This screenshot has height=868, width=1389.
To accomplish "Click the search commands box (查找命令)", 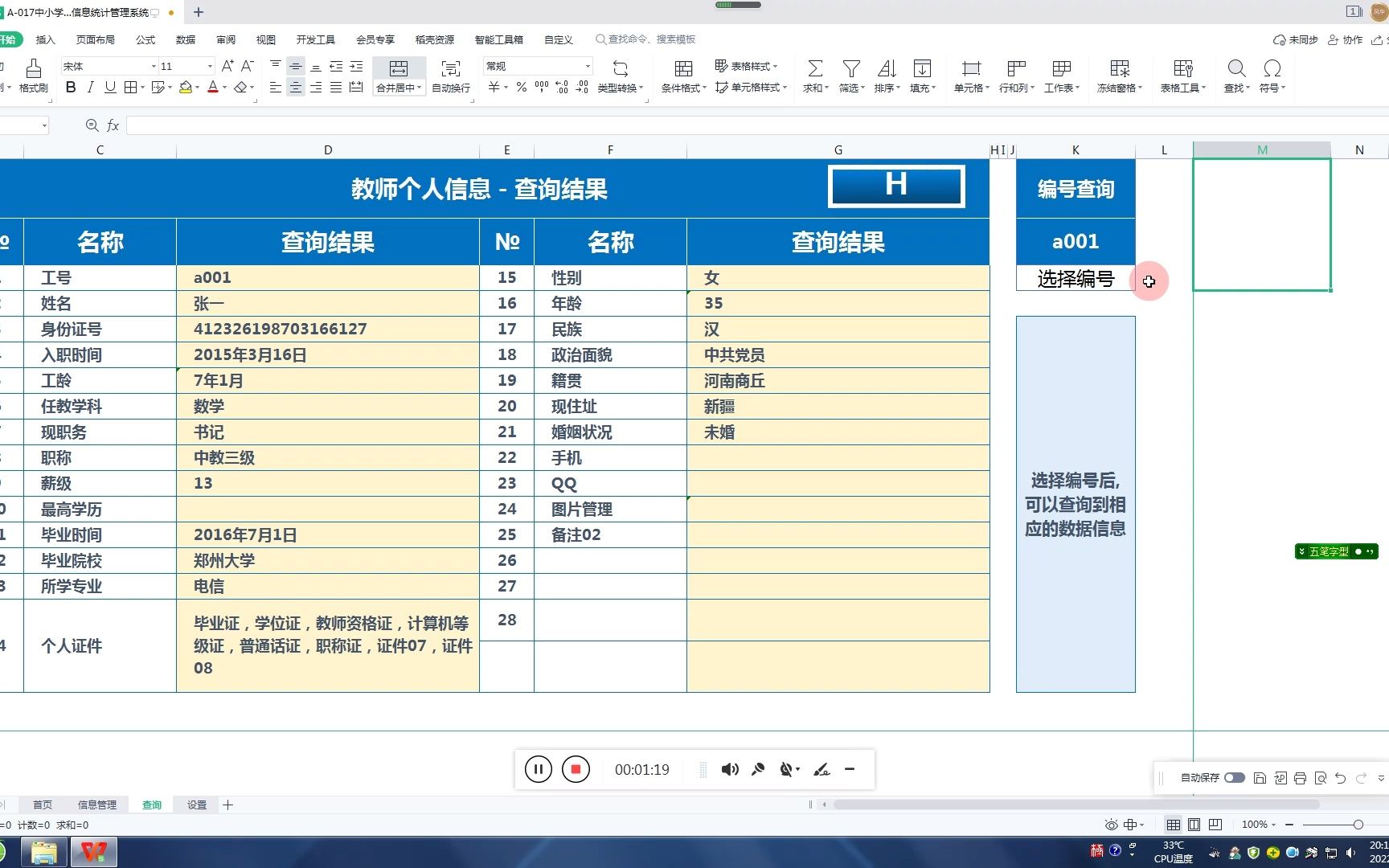I will click(646, 39).
